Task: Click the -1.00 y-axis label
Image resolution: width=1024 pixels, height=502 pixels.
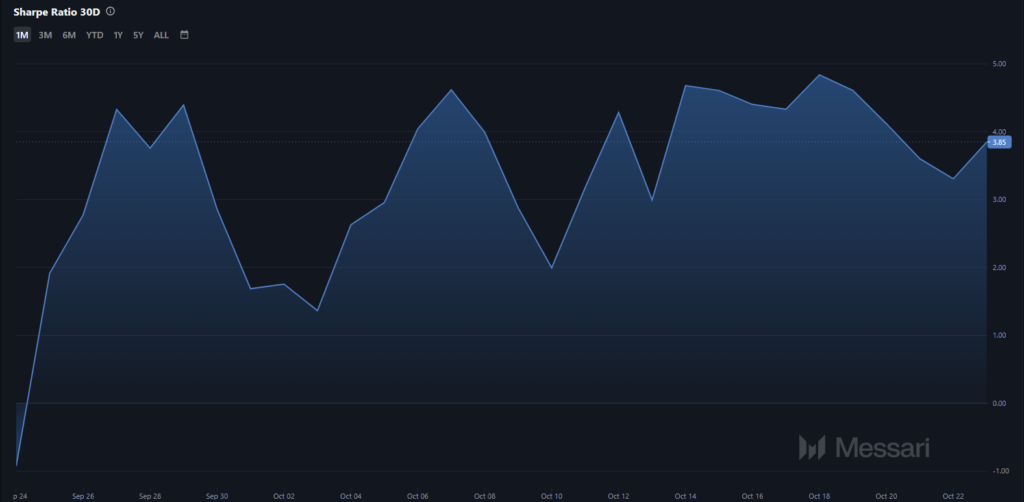Action: pyautogui.click(x=999, y=471)
